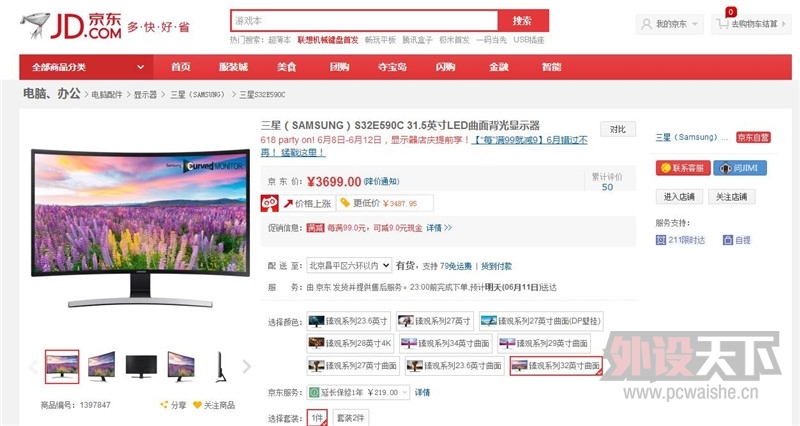Screen dimensions: 800x426
Task: Open the shopping cart 去购物车结算
Action: click(x=751, y=24)
